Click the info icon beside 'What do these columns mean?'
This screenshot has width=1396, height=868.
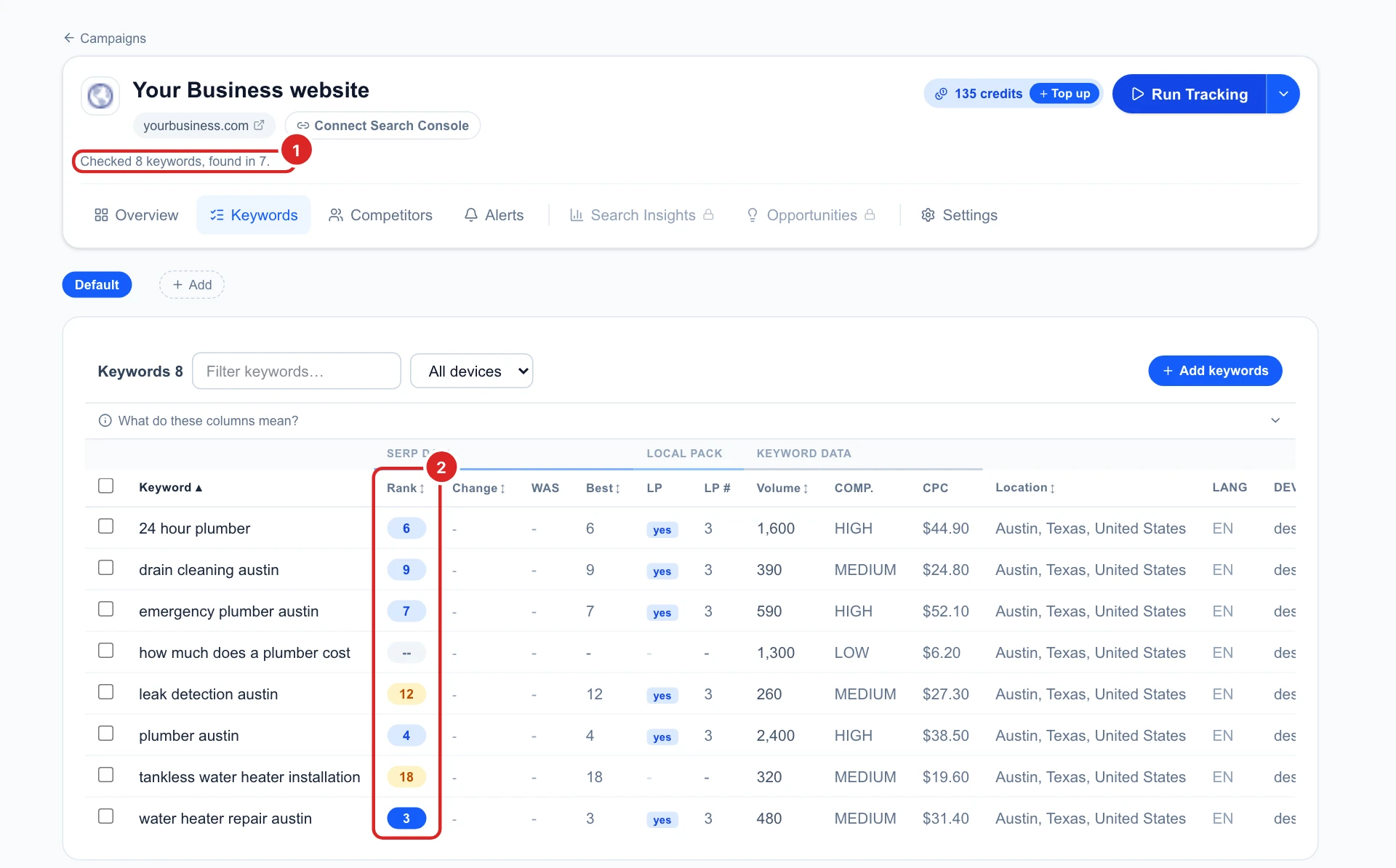click(x=105, y=420)
